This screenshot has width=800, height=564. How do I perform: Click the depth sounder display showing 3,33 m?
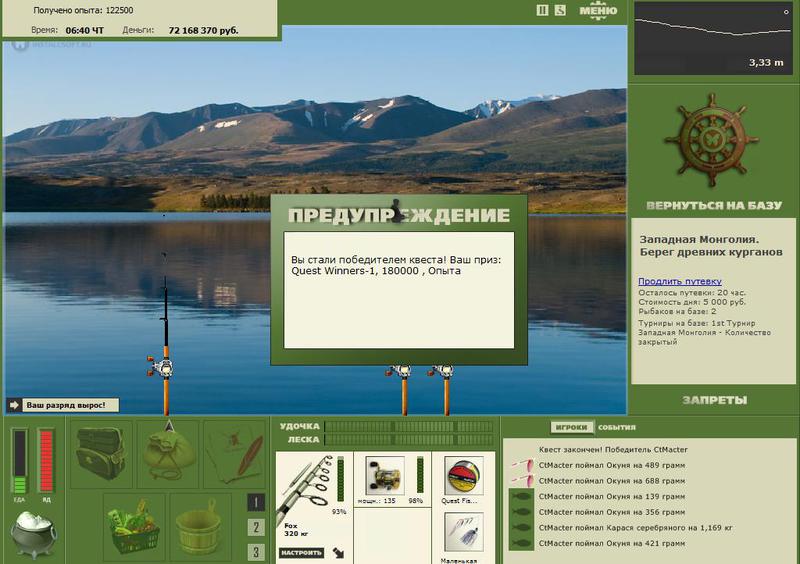713,38
